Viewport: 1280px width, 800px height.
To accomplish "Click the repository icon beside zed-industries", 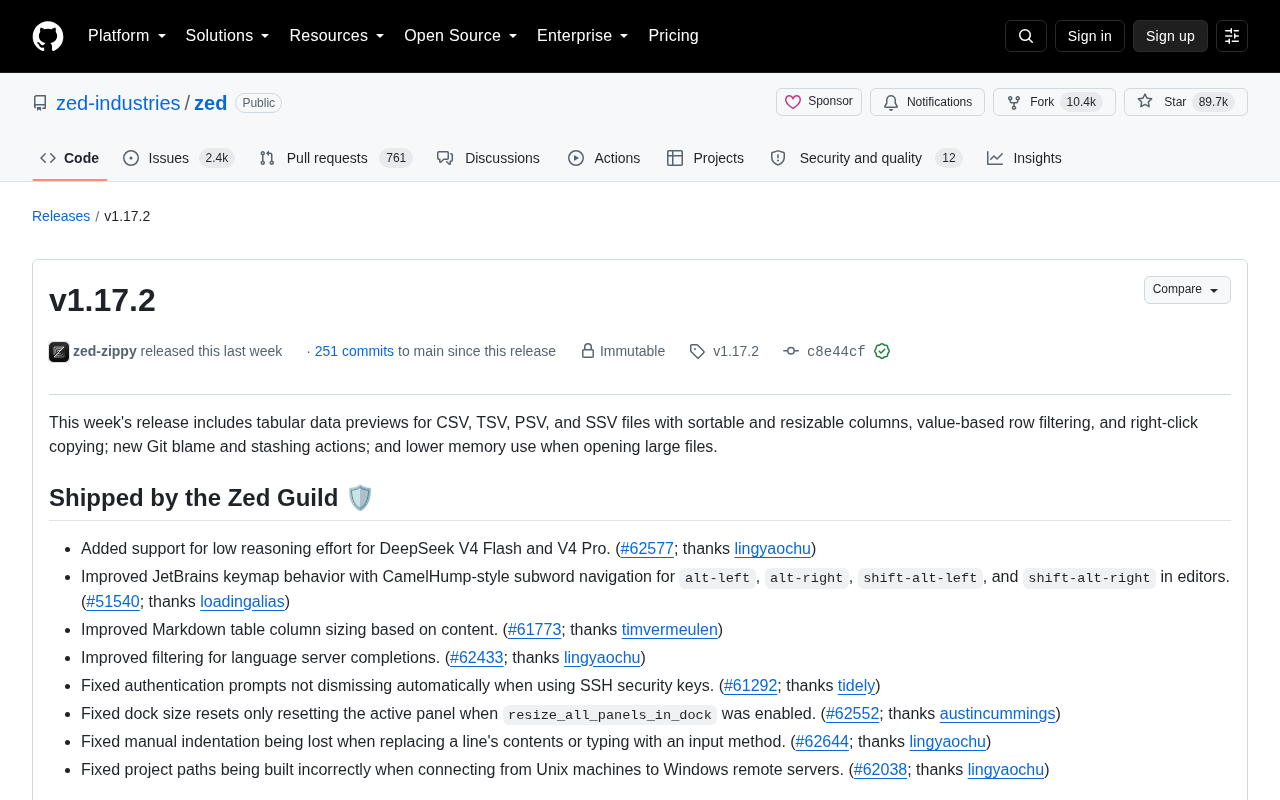I will coord(40,103).
